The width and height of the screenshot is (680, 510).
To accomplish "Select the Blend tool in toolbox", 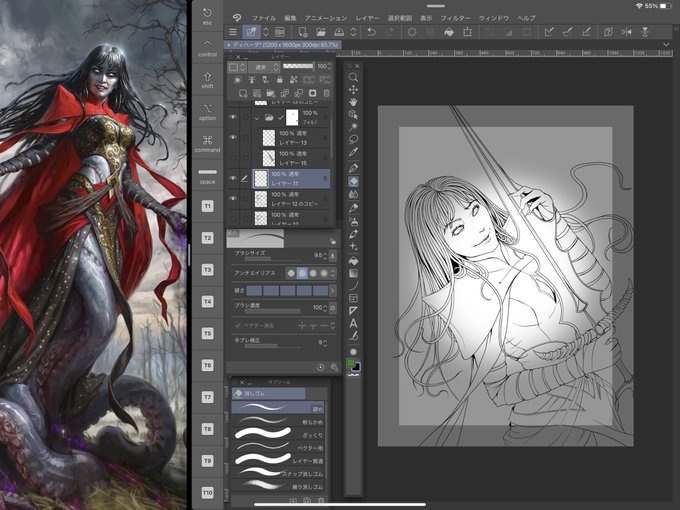I will (x=353, y=194).
